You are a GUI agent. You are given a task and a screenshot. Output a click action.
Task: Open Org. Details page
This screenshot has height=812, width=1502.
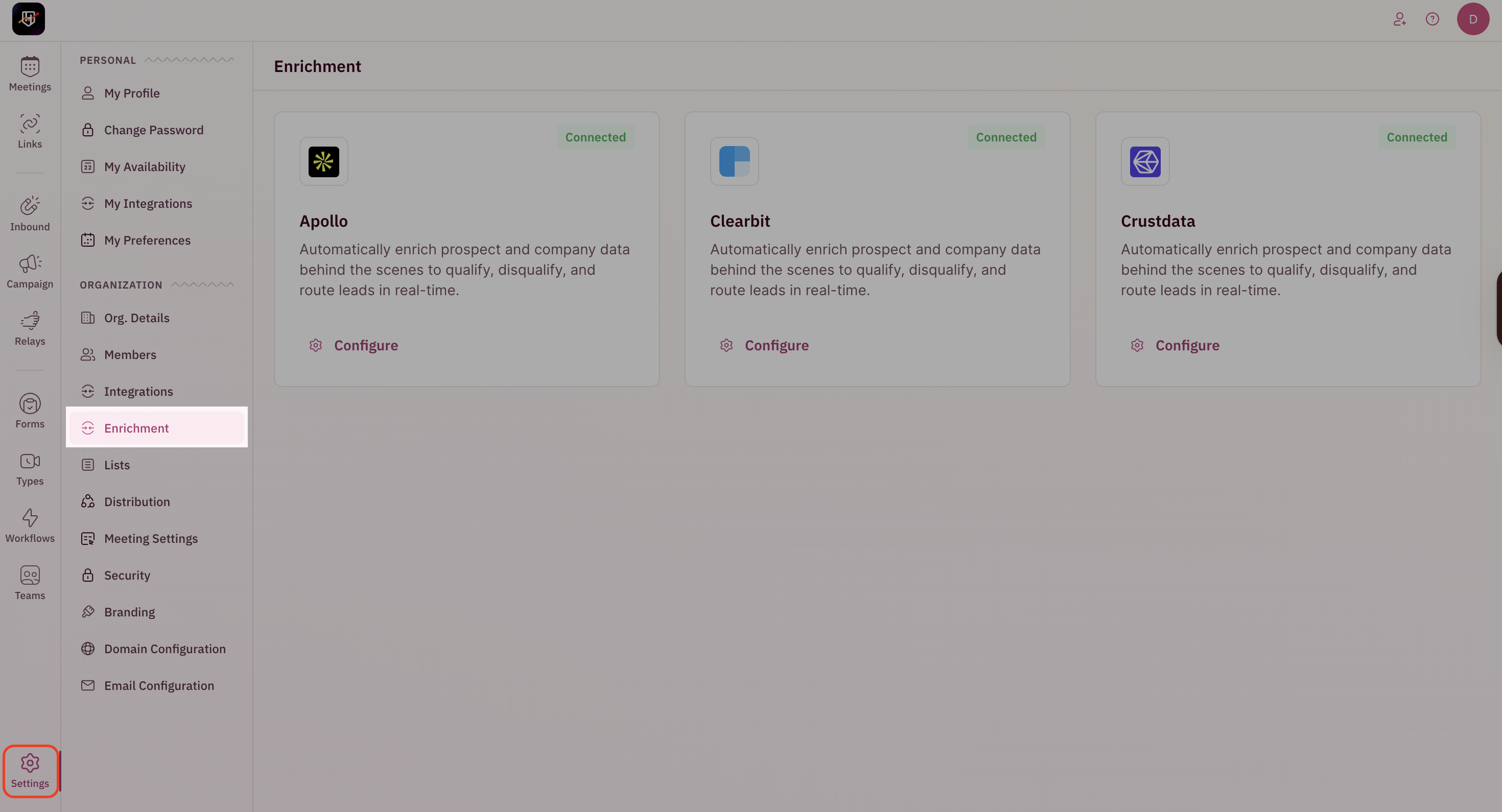(157, 318)
